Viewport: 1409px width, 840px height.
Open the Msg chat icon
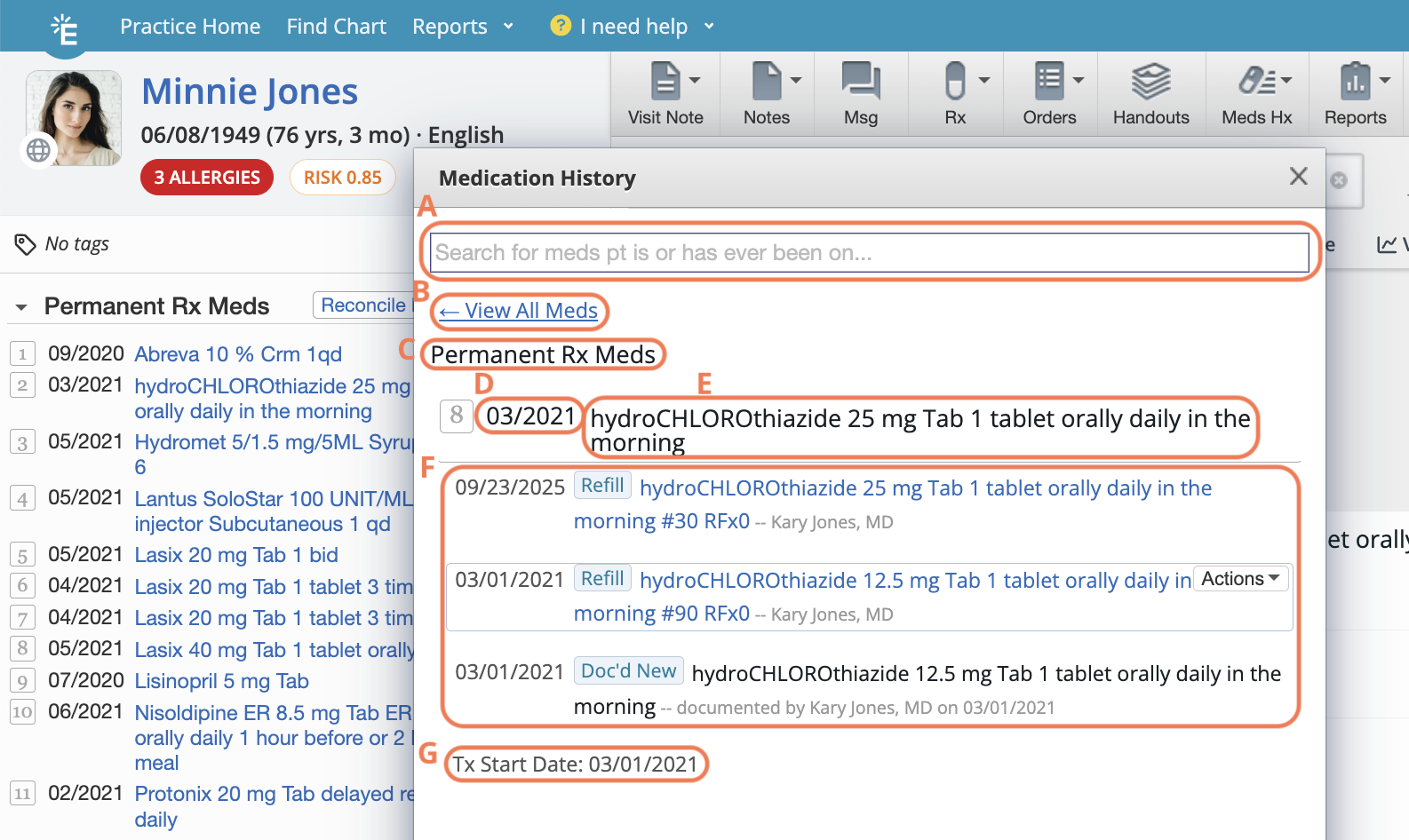860,82
